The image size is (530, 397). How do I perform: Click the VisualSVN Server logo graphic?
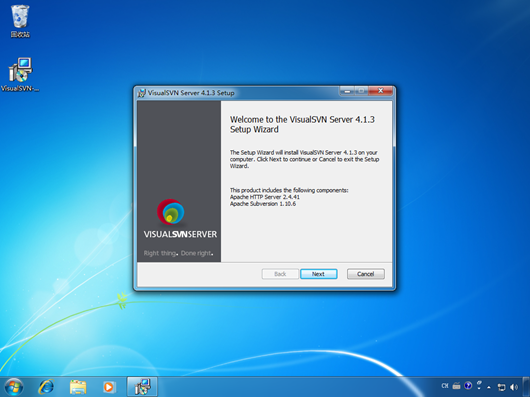(x=170, y=212)
